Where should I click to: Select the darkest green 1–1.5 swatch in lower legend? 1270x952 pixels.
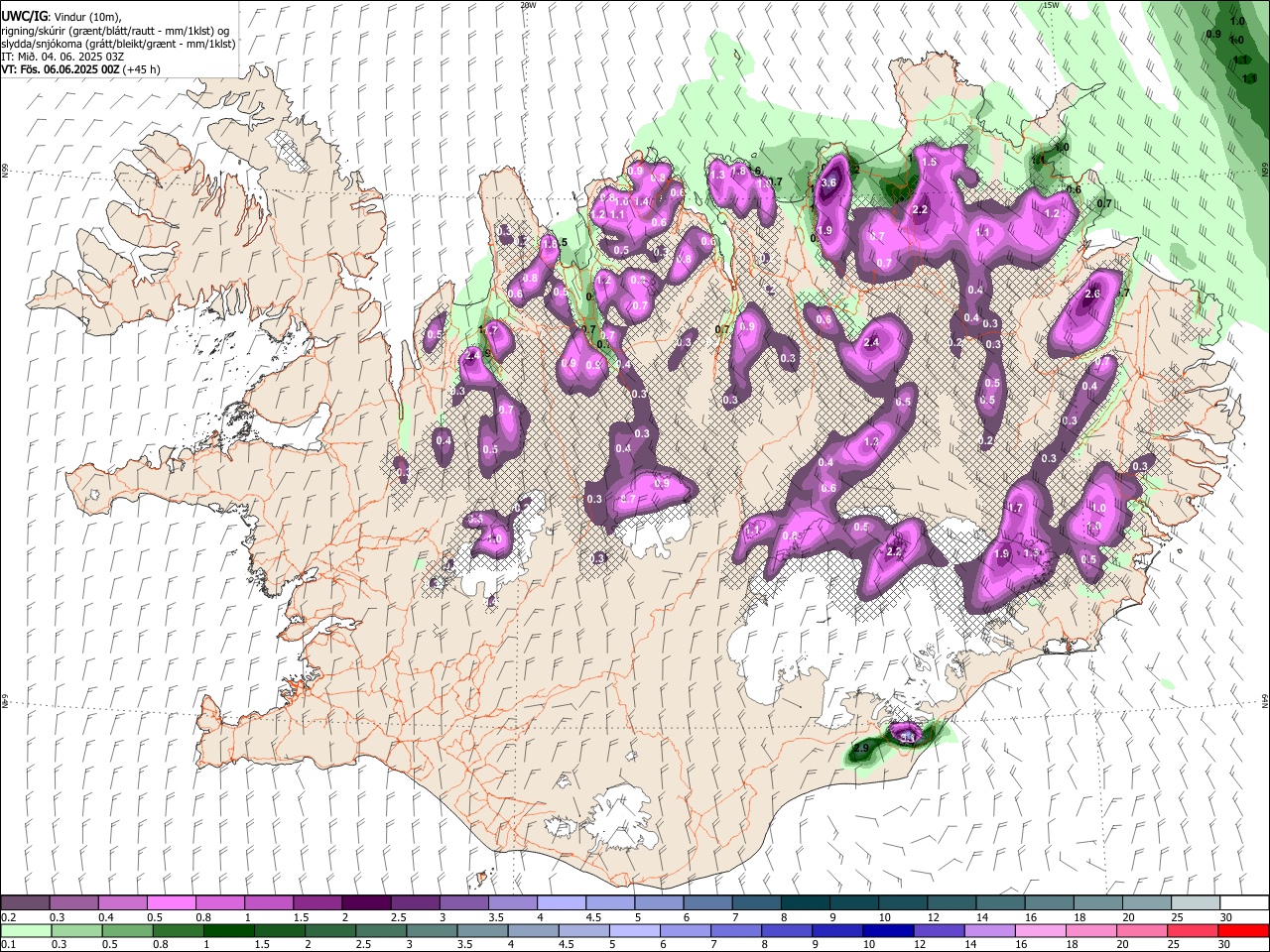(228, 930)
